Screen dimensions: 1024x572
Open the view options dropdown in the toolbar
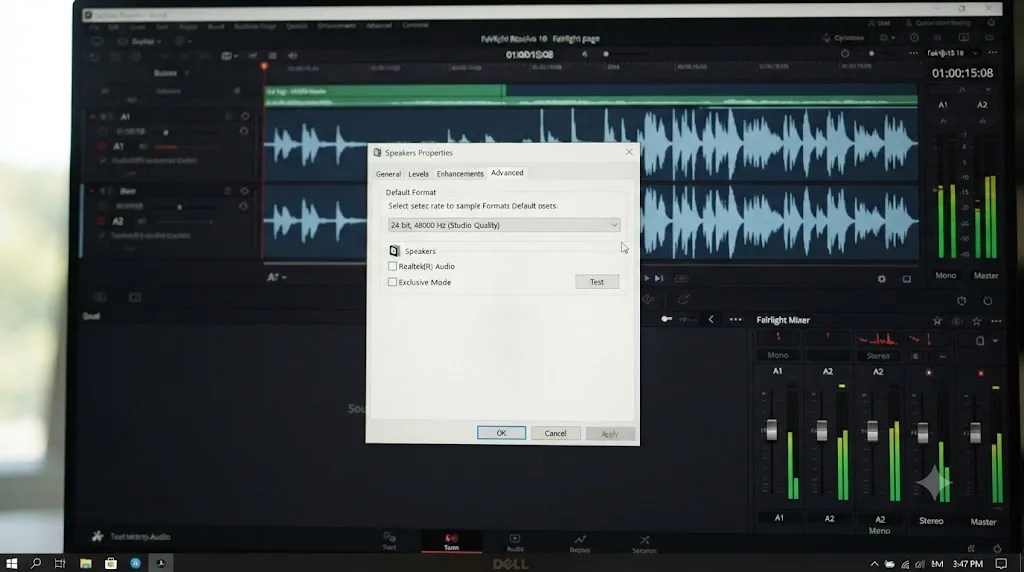(229, 56)
